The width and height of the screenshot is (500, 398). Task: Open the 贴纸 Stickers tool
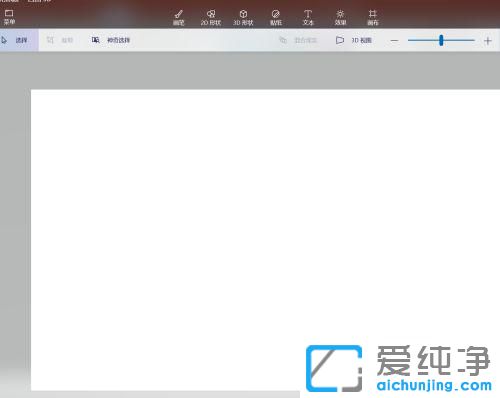pos(276,18)
